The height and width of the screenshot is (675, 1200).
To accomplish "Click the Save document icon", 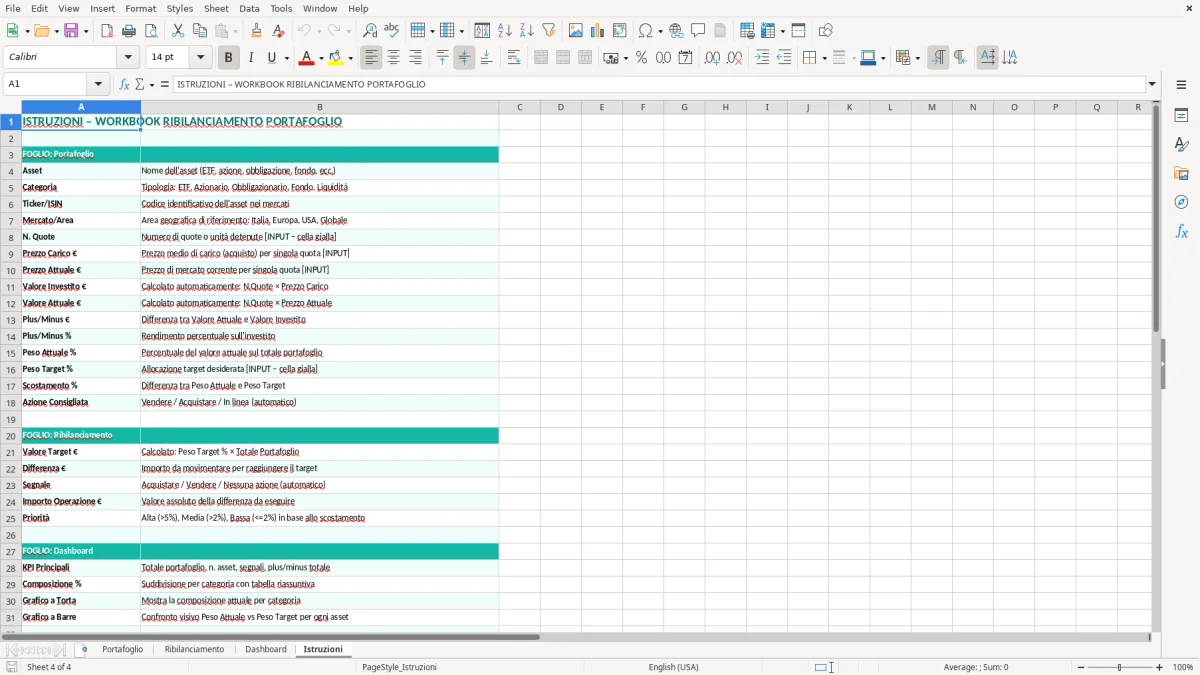I will click(x=71, y=31).
